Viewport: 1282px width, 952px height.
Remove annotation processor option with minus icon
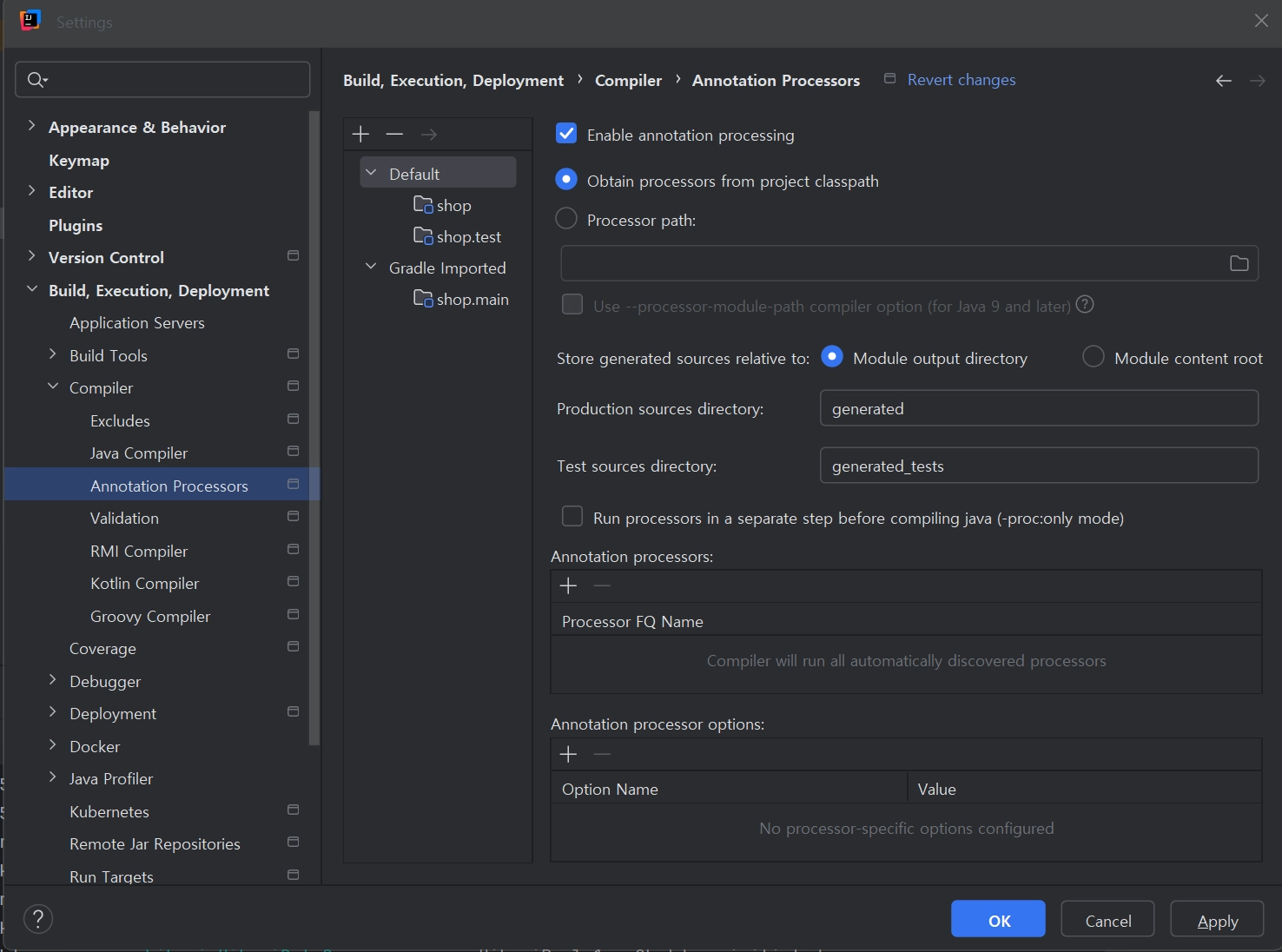point(602,754)
